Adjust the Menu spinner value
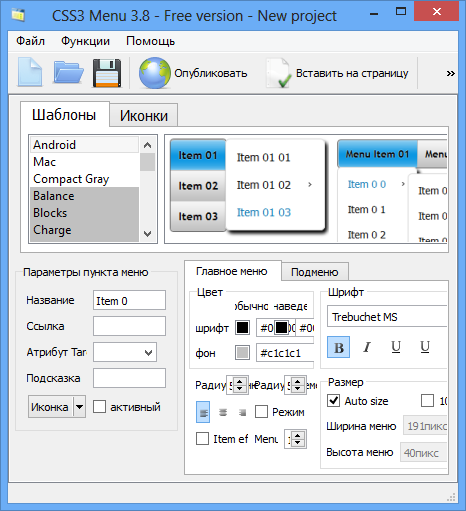The height and width of the screenshot is (511, 466). pos(297,439)
